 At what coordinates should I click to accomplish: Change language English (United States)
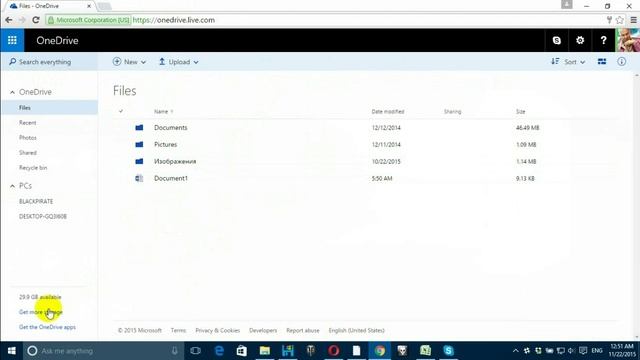point(356,330)
